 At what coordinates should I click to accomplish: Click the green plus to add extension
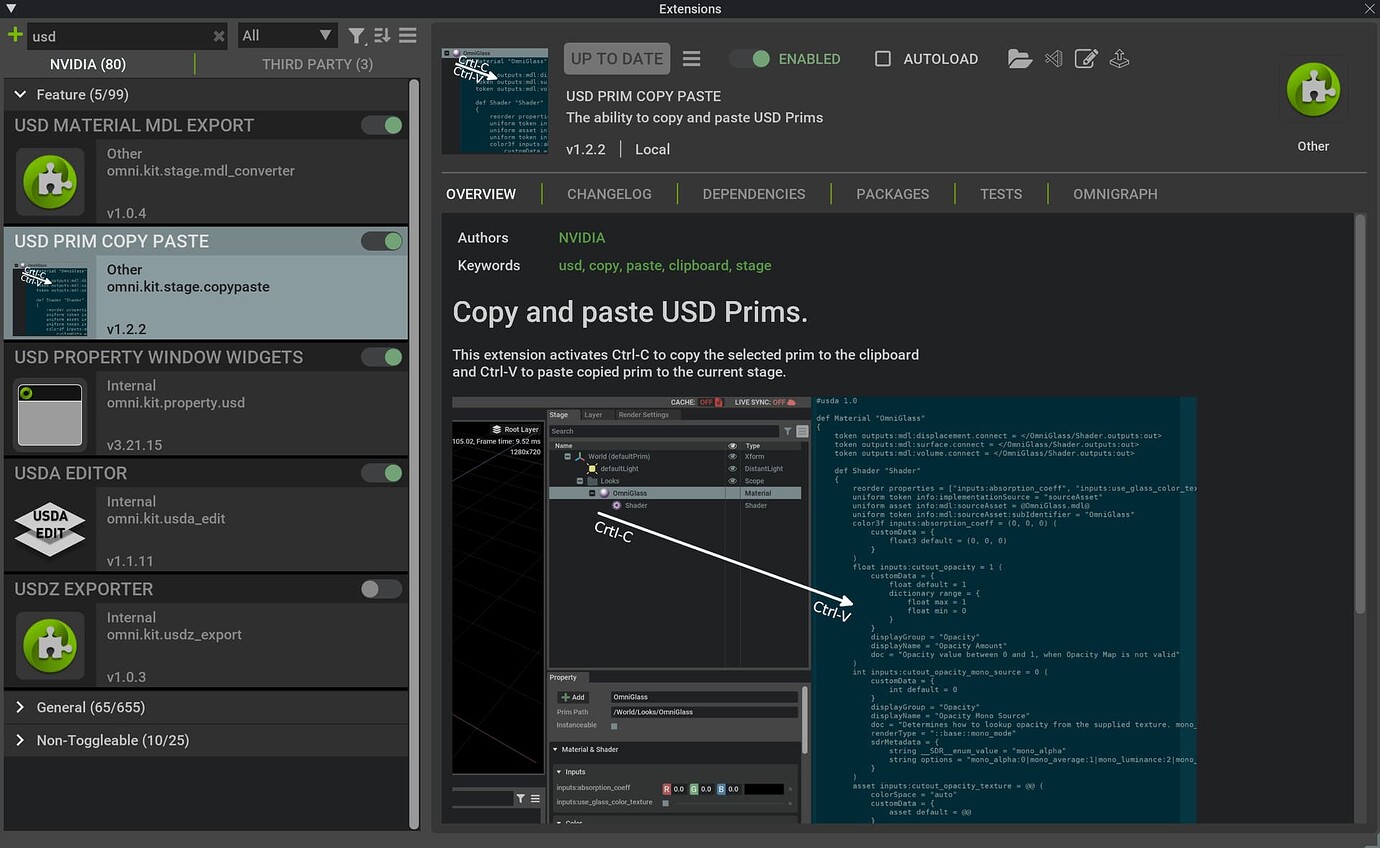coord(14,35)
